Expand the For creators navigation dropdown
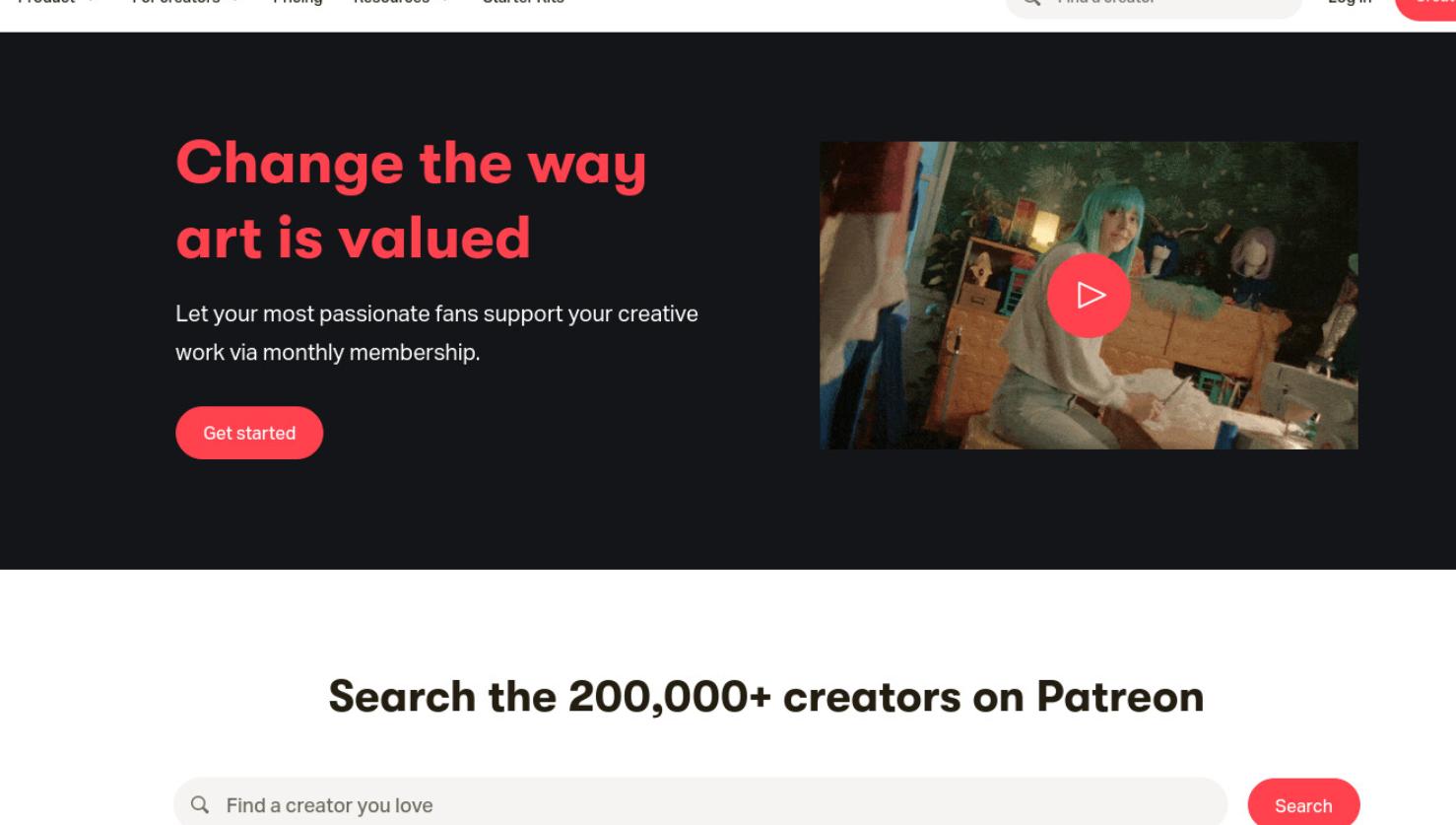The width and height of the screenshot is (1456, 825). 184,2
